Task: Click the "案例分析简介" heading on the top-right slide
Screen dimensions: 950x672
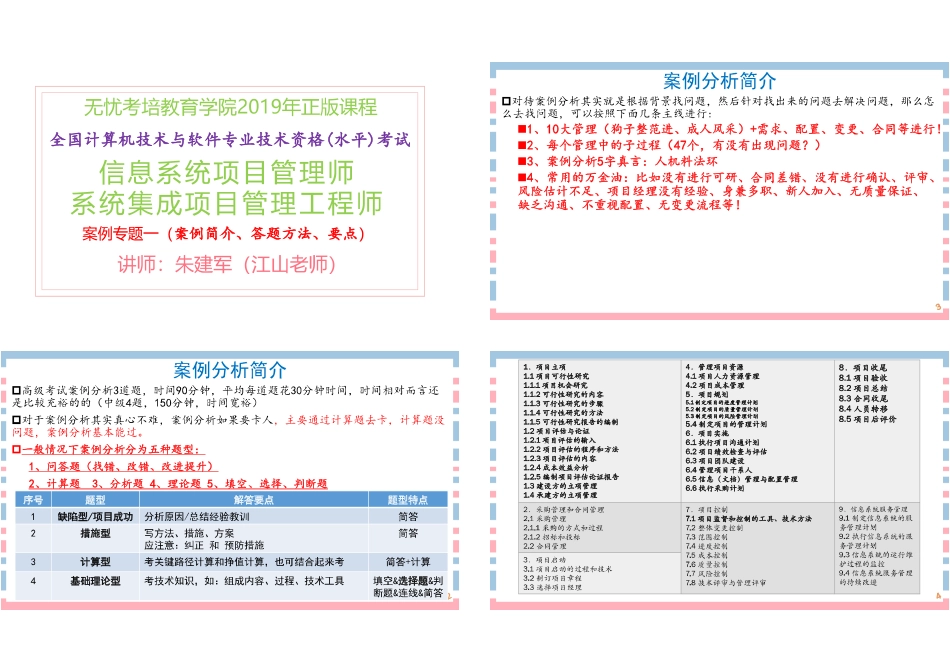Action: (721, 81)
